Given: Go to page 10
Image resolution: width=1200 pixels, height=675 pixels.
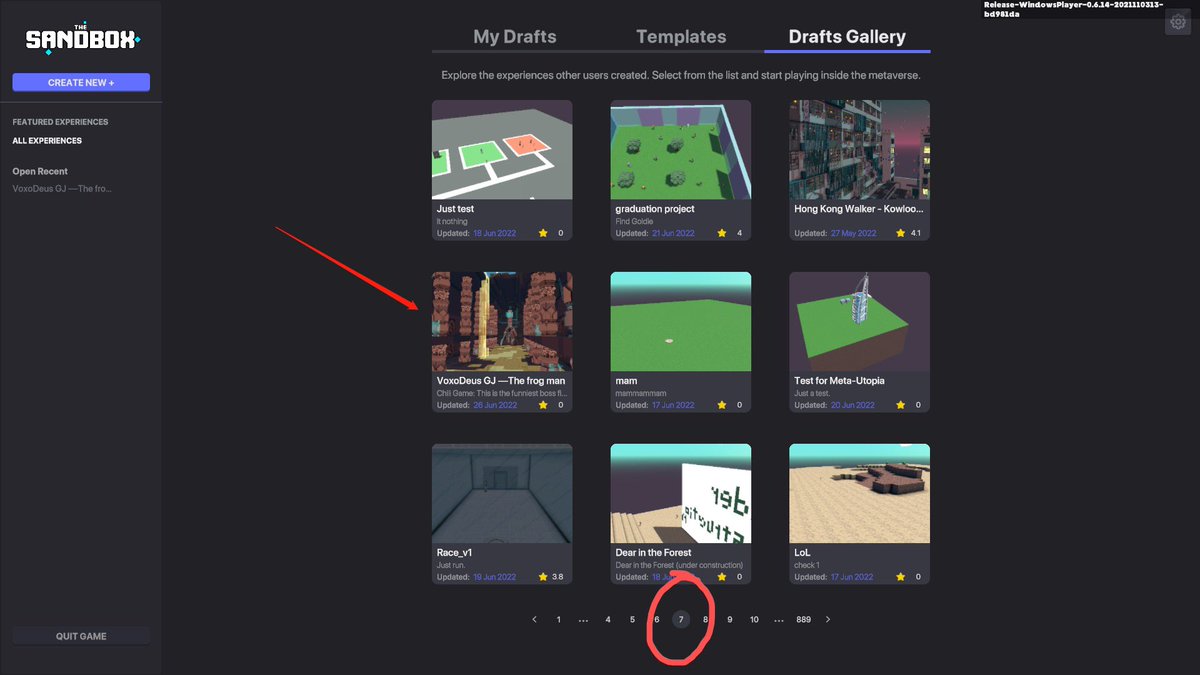Looking at the screenshot, I should point(754,619).
